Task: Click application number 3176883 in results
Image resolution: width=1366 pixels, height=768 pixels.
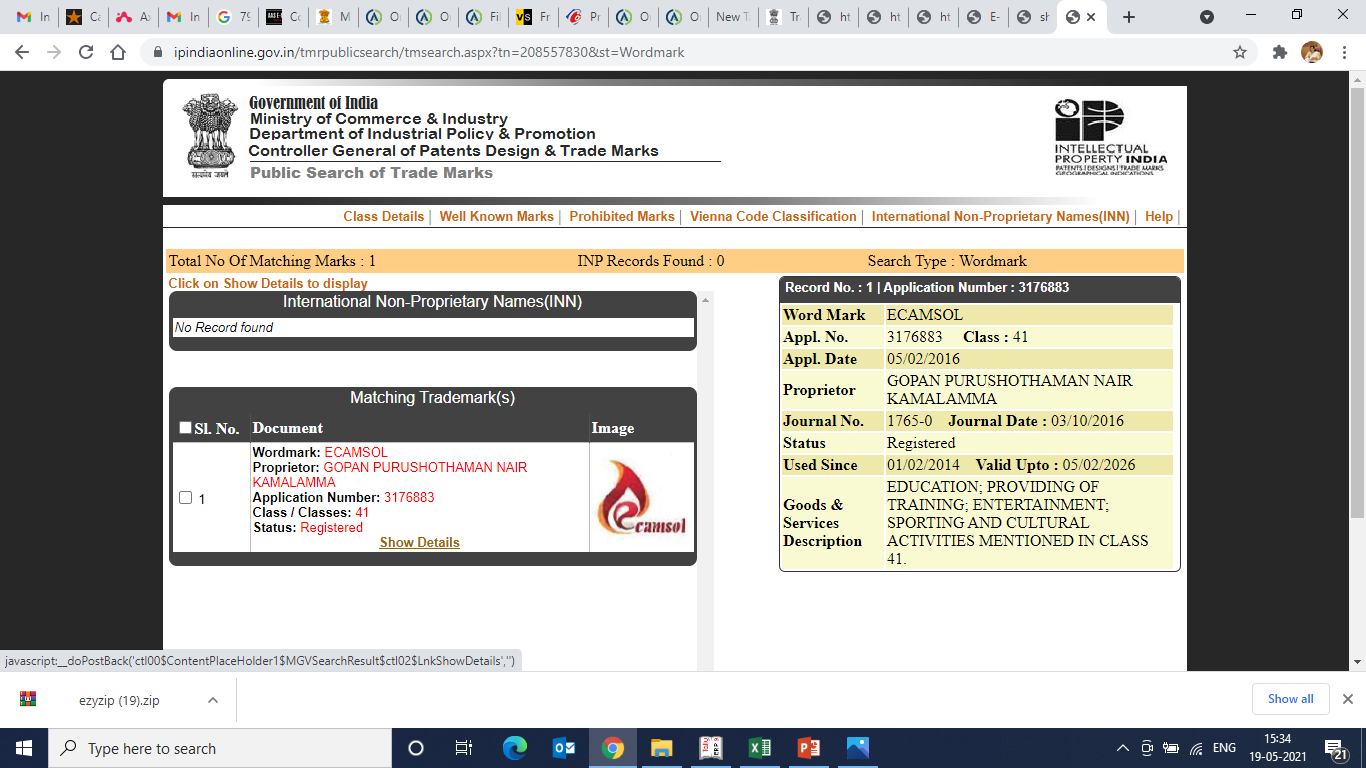Action: point(409,497)
